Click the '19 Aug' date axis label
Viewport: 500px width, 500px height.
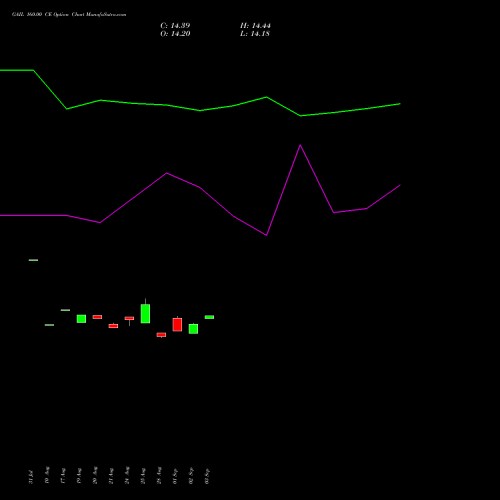79,476
